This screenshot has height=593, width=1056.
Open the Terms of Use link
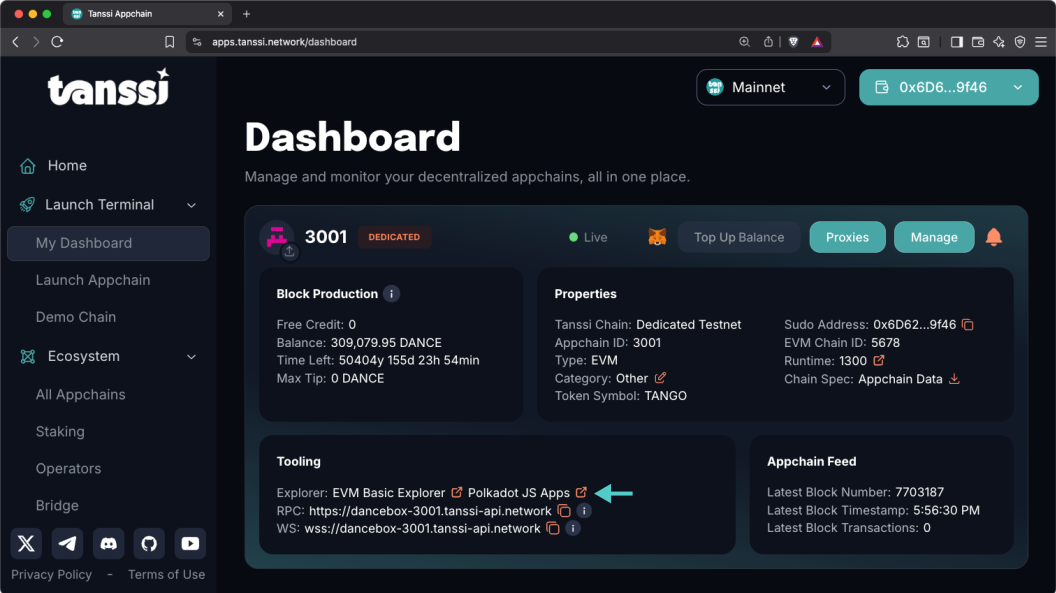point(166,575)
